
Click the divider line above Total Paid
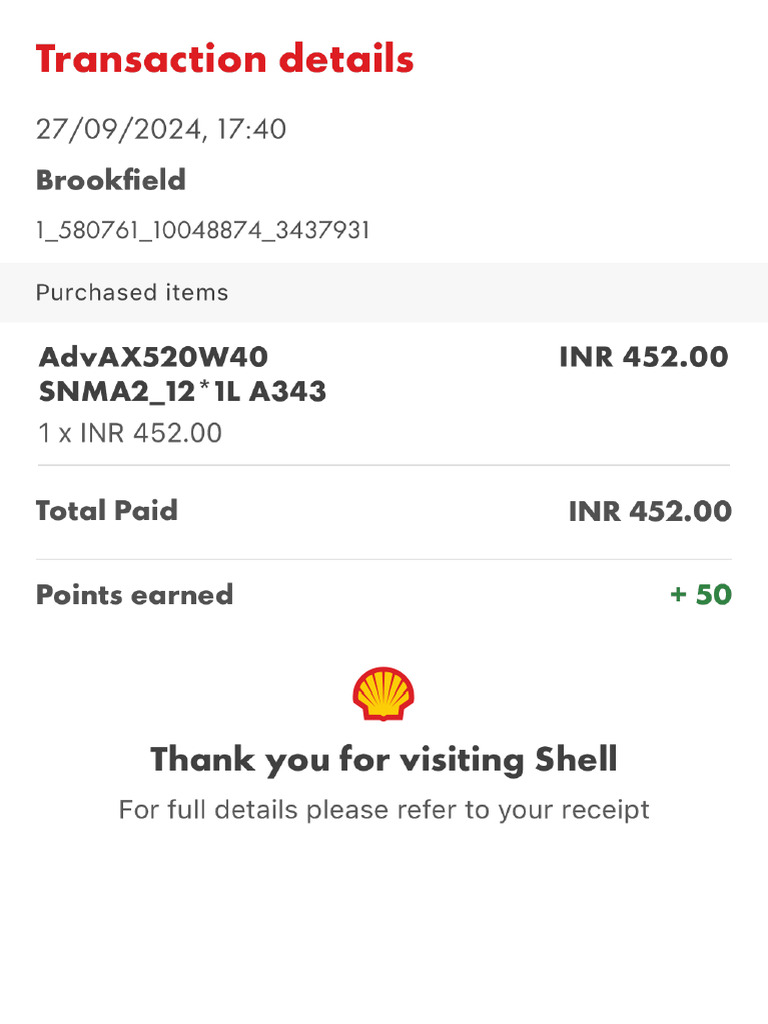tap(384, 466)
